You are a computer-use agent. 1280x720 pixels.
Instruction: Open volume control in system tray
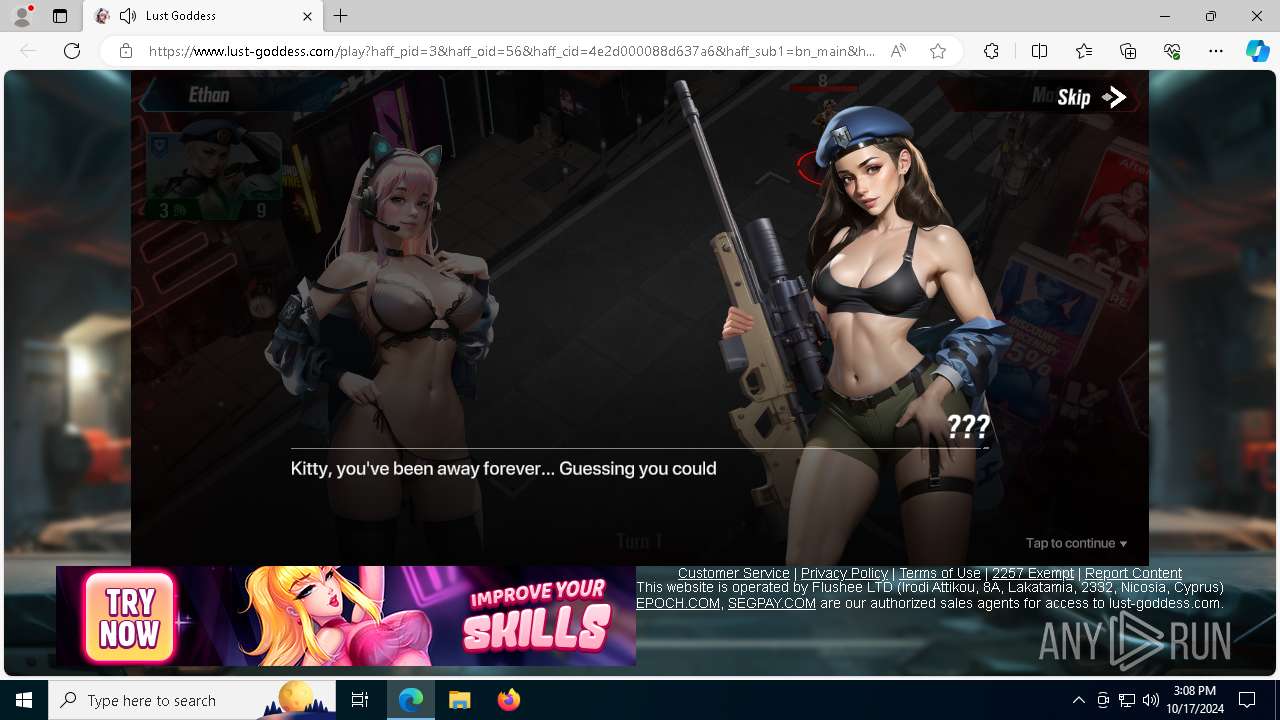point(1150,700)
